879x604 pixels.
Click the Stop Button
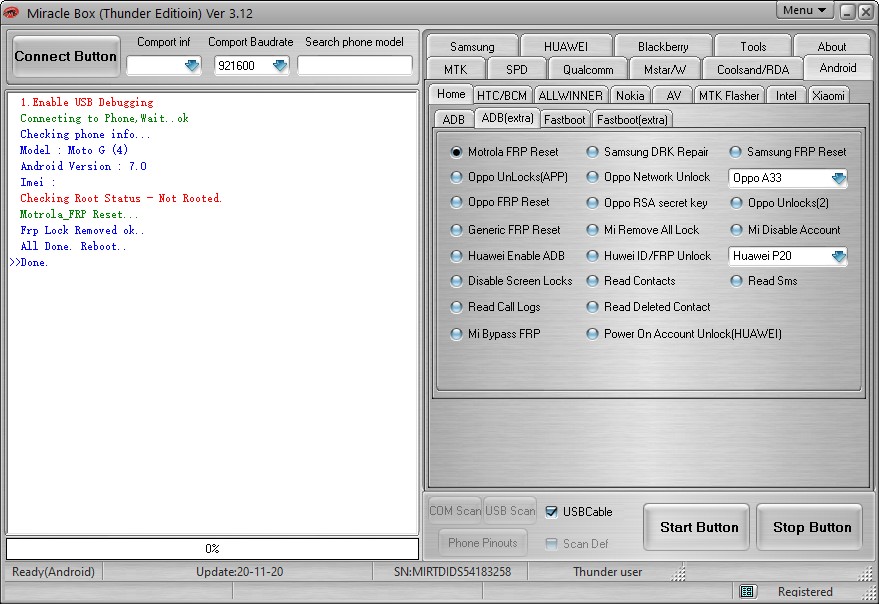coord(810,527)
